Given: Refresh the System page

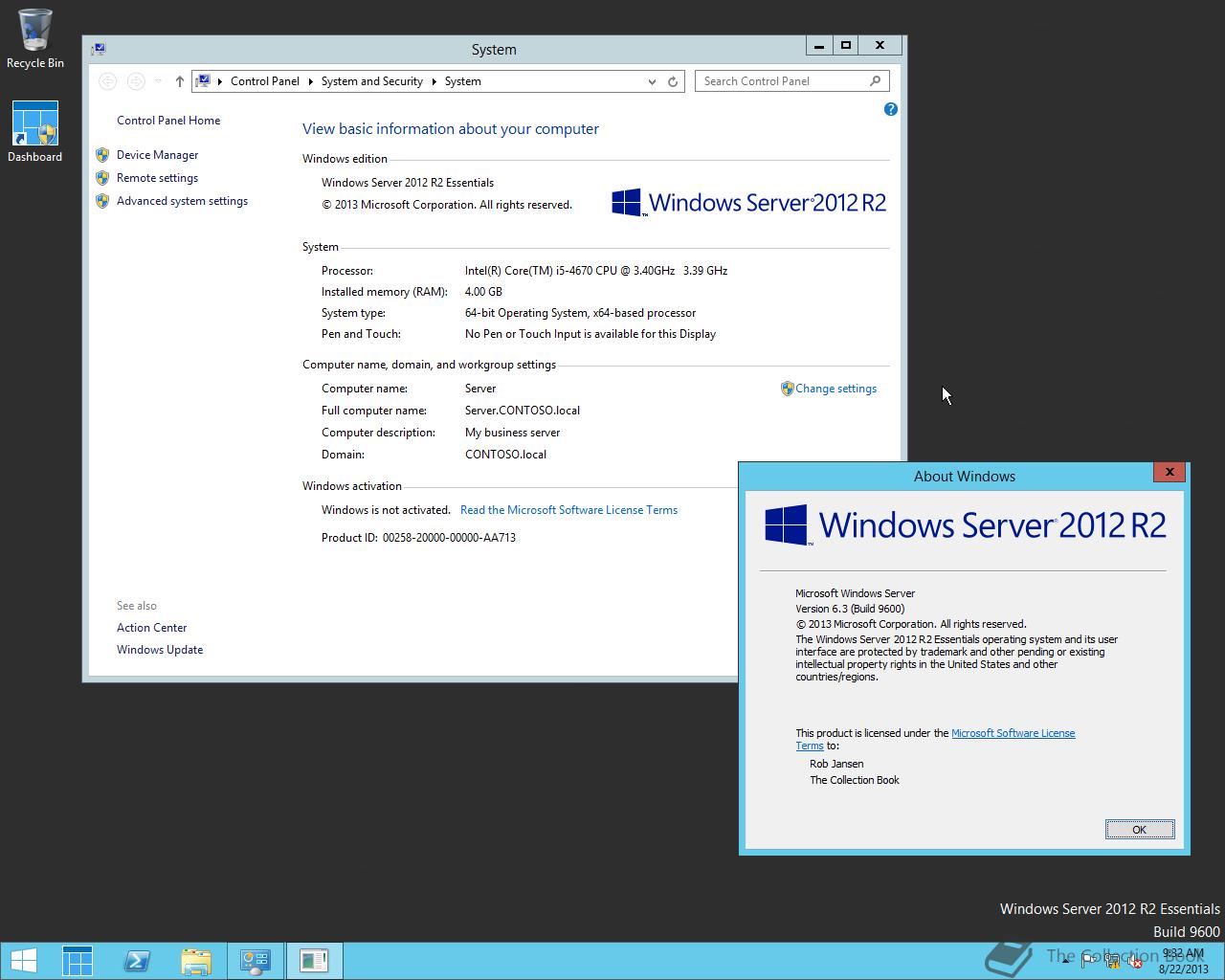Looking at the screenshot, I should click(673, 81).
